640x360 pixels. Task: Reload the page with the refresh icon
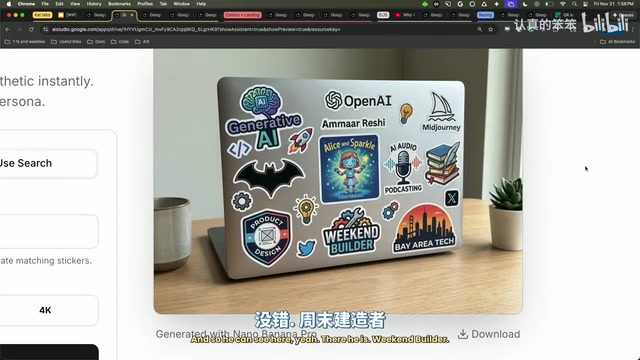tap(31, 29)
